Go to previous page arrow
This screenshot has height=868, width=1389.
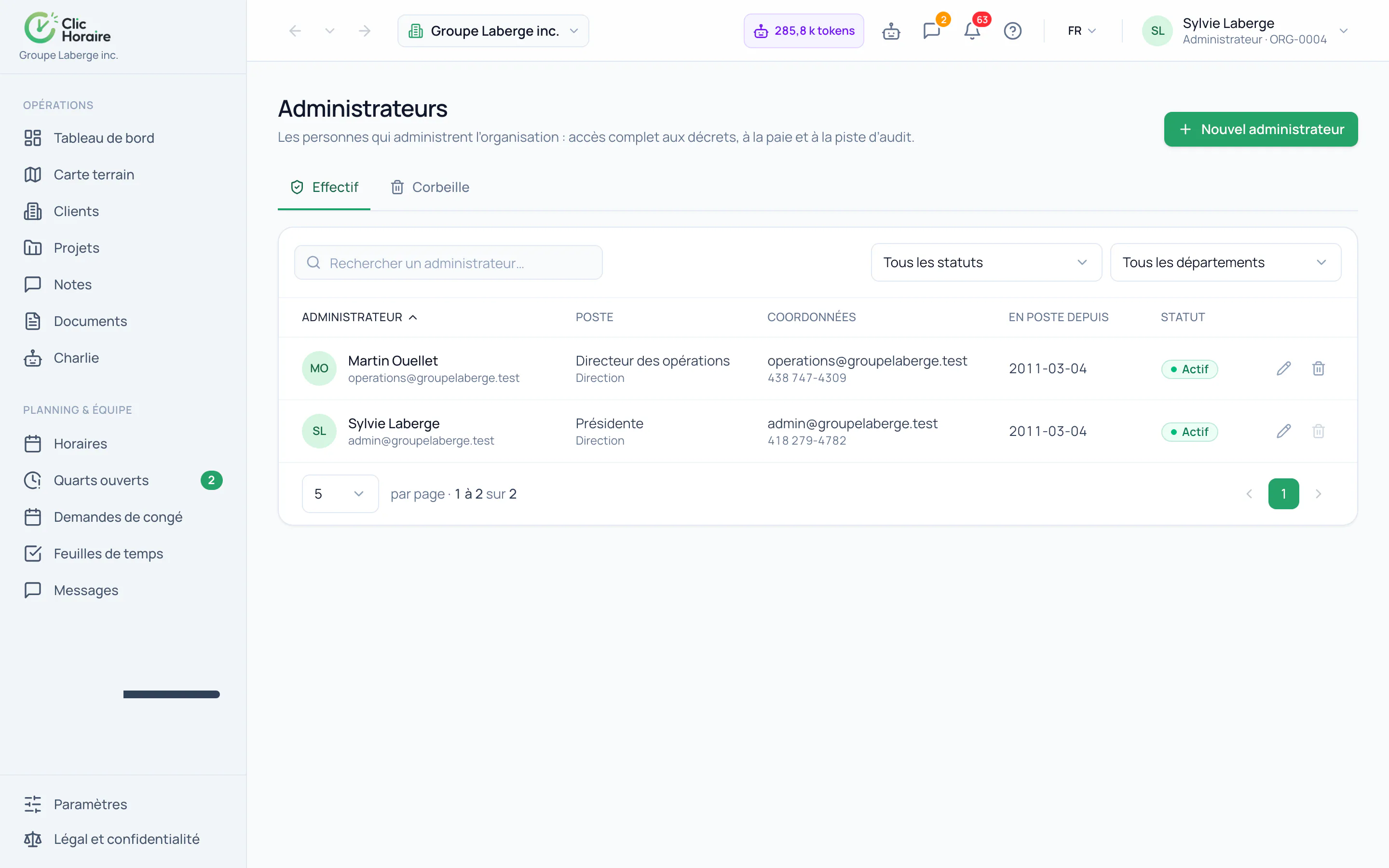(x=1249, y=494)
